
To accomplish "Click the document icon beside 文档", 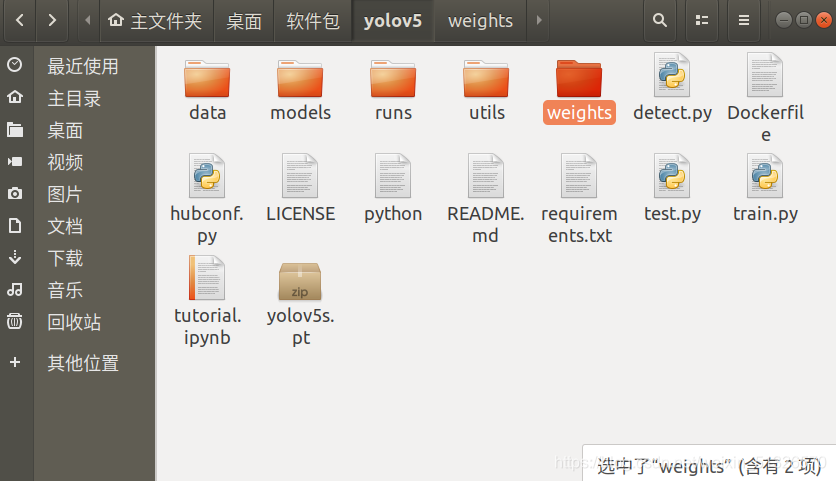I will click(15, 226).
